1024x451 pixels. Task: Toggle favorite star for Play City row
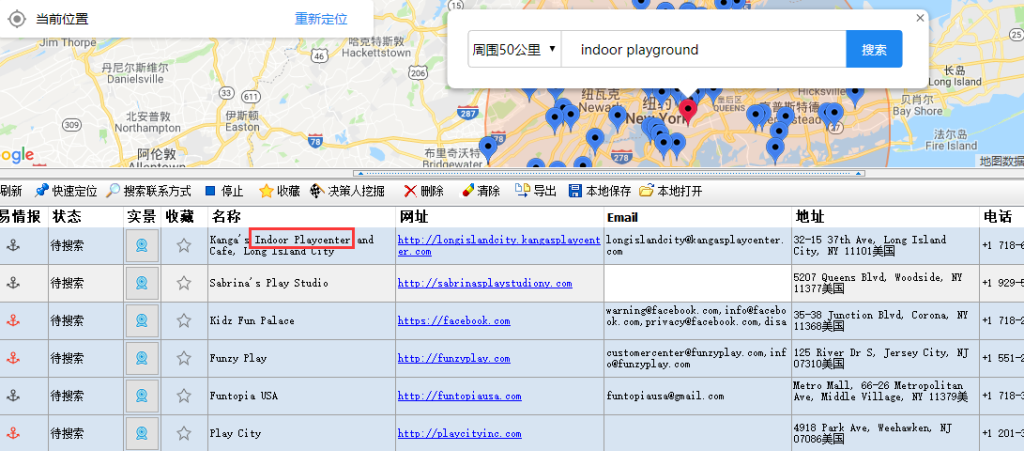(x=184, y=434)
